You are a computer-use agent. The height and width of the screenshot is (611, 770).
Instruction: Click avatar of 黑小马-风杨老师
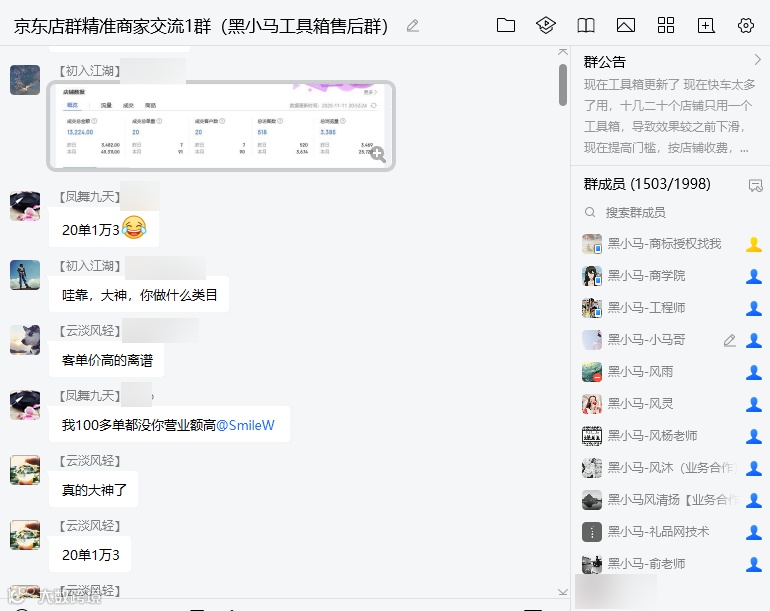coord(592,436)
